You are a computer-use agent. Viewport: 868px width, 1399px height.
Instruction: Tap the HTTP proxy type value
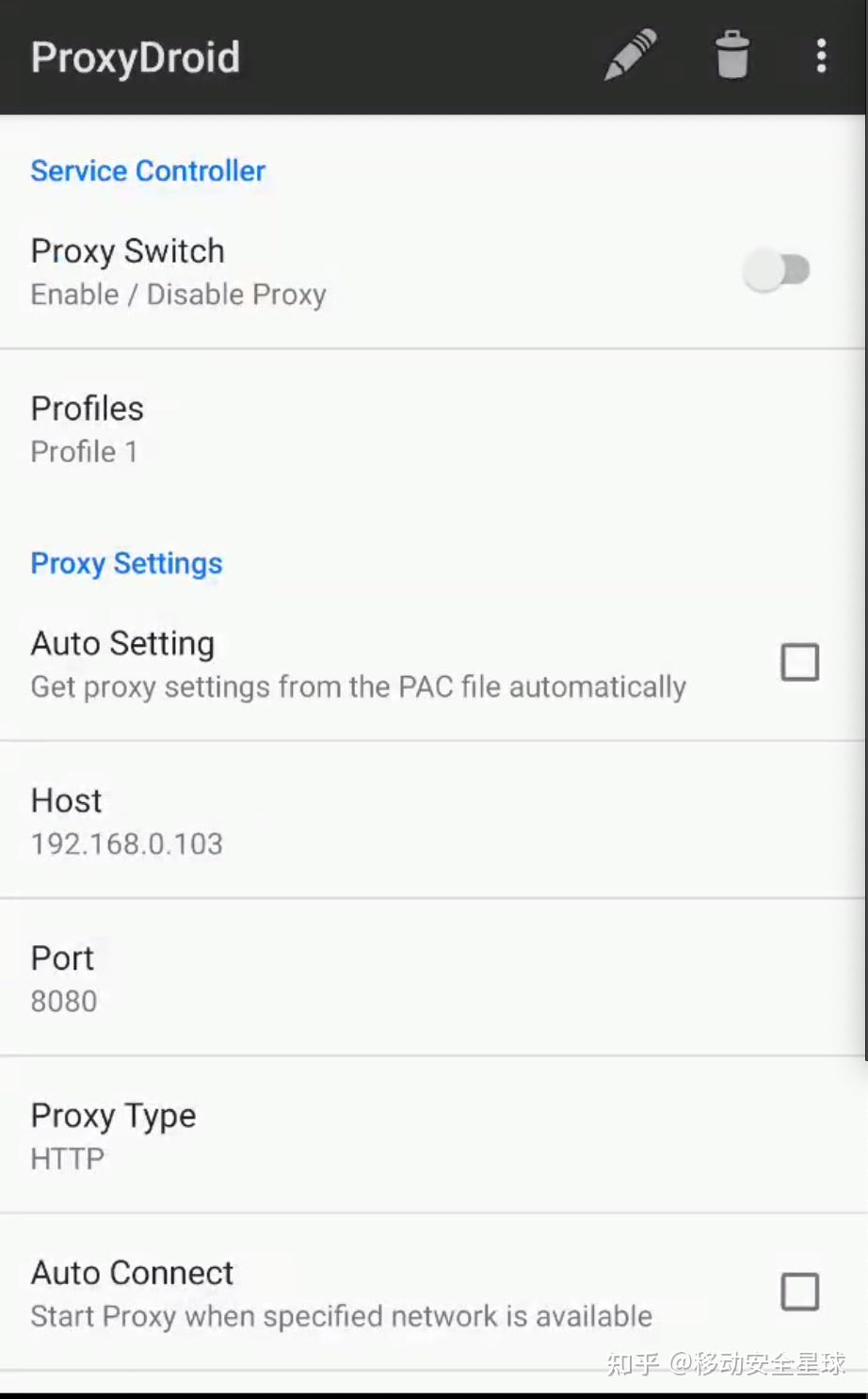point(68,1159)
